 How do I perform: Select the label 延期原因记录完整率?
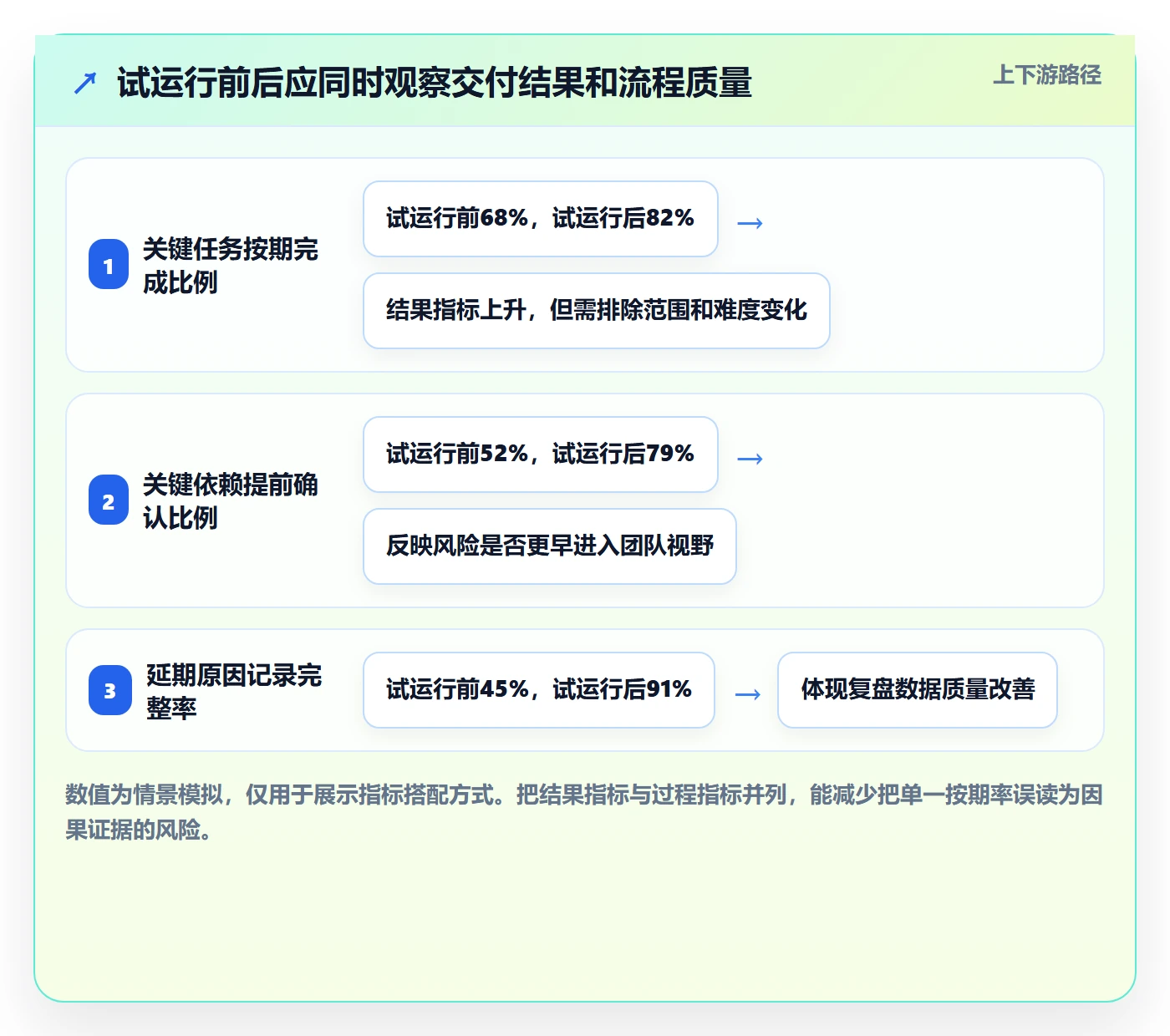[x=234, y=691]
